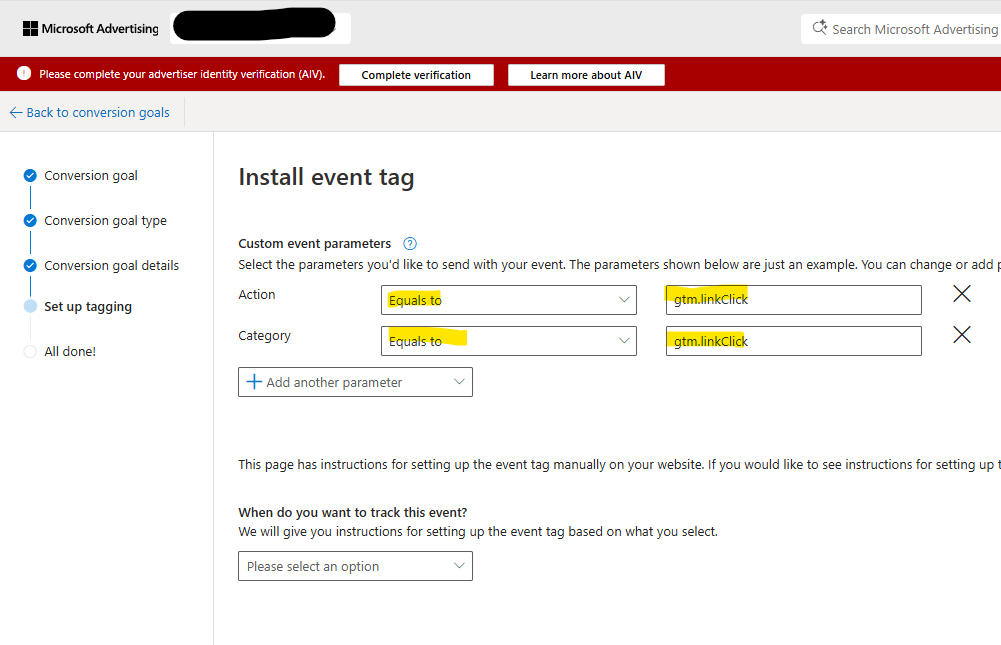Expand the Add another parameter dropdown
Viewport: 1001px width, 645px height.
point(355,382)
